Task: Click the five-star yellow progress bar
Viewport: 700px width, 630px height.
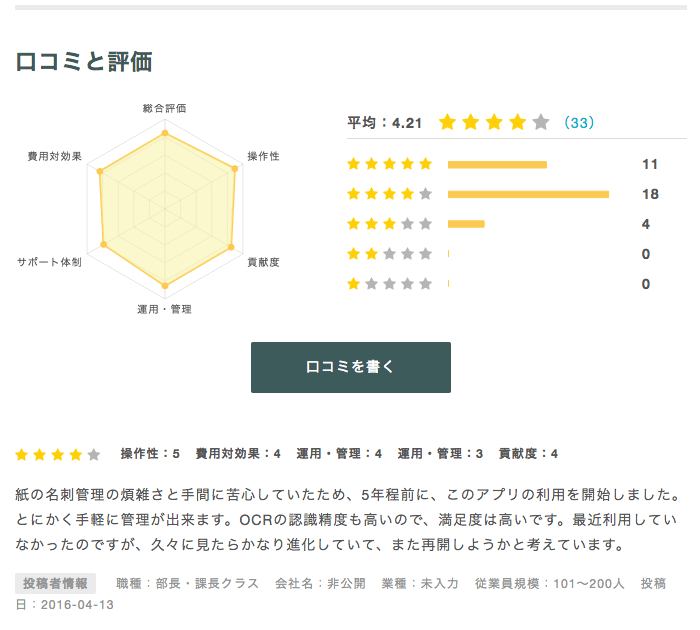Action: (x=497, y=164)
